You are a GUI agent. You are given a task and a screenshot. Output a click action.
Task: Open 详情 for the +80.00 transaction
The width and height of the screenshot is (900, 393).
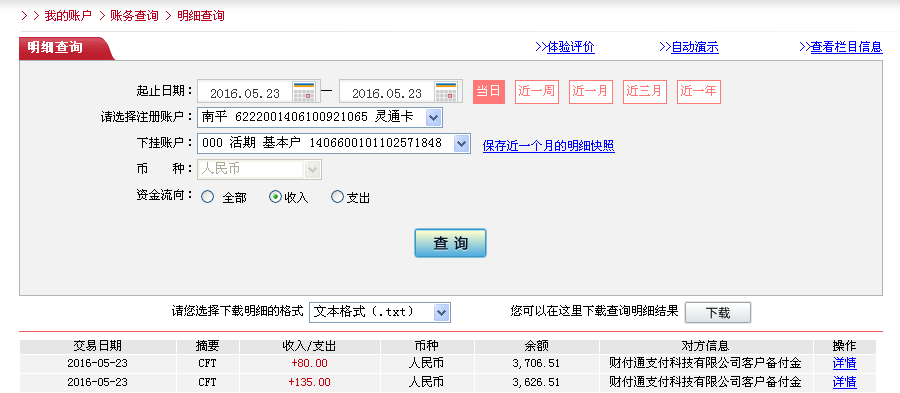pyautogui.click(x=844, y=363)
